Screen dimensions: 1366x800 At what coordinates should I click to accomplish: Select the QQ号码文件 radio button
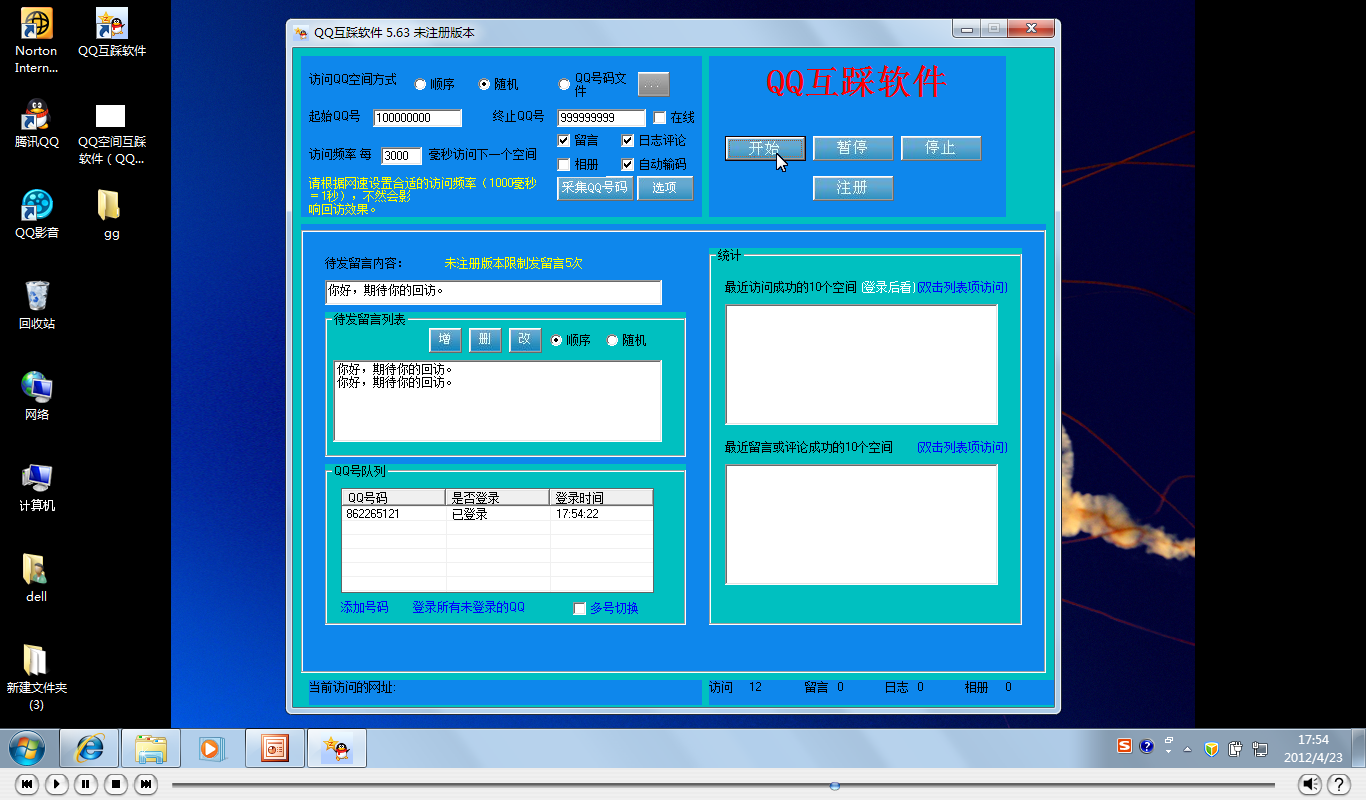coord(565,85)
